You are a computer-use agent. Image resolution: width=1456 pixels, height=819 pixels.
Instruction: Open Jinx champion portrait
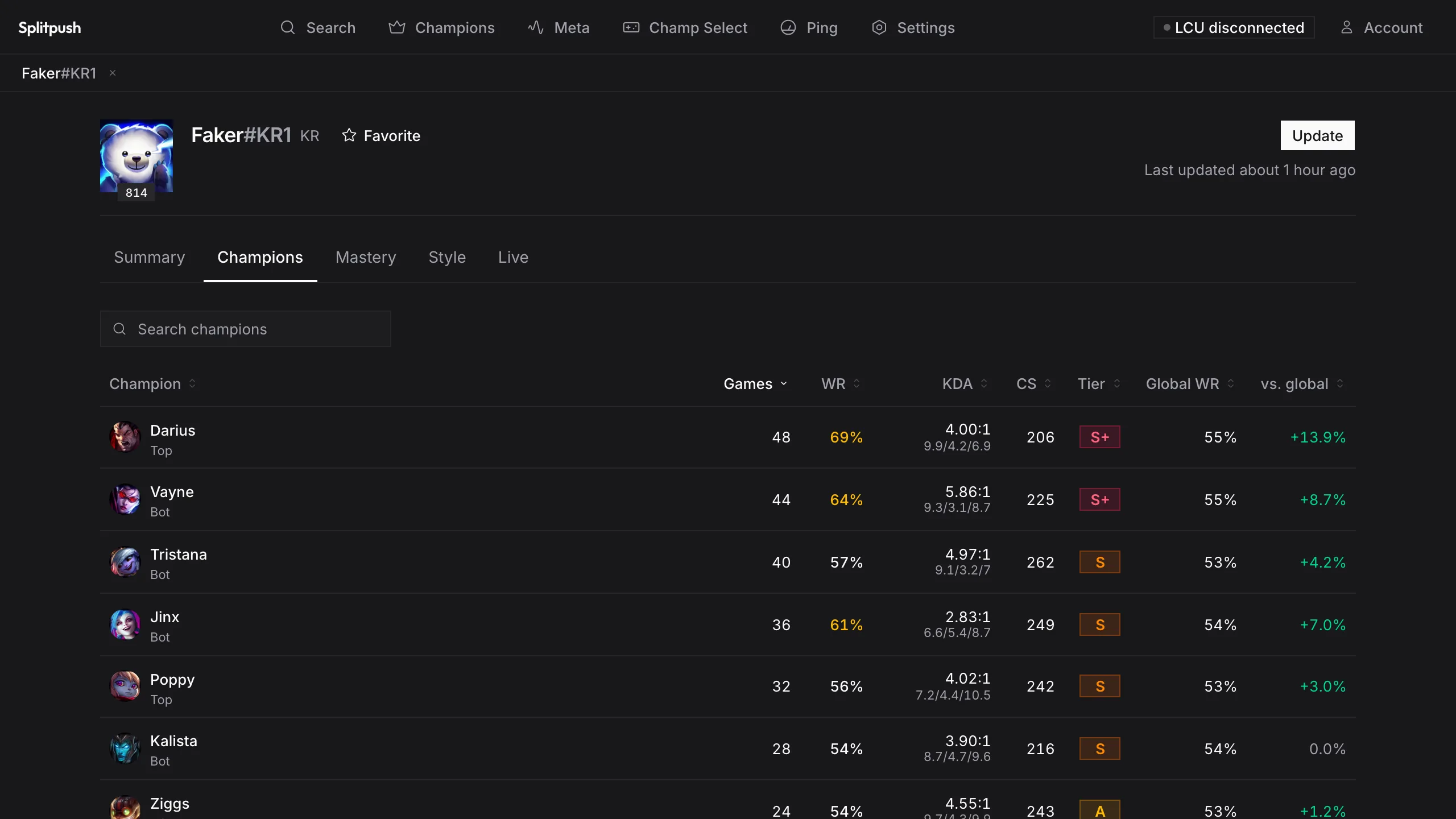(x=125, y=624)
